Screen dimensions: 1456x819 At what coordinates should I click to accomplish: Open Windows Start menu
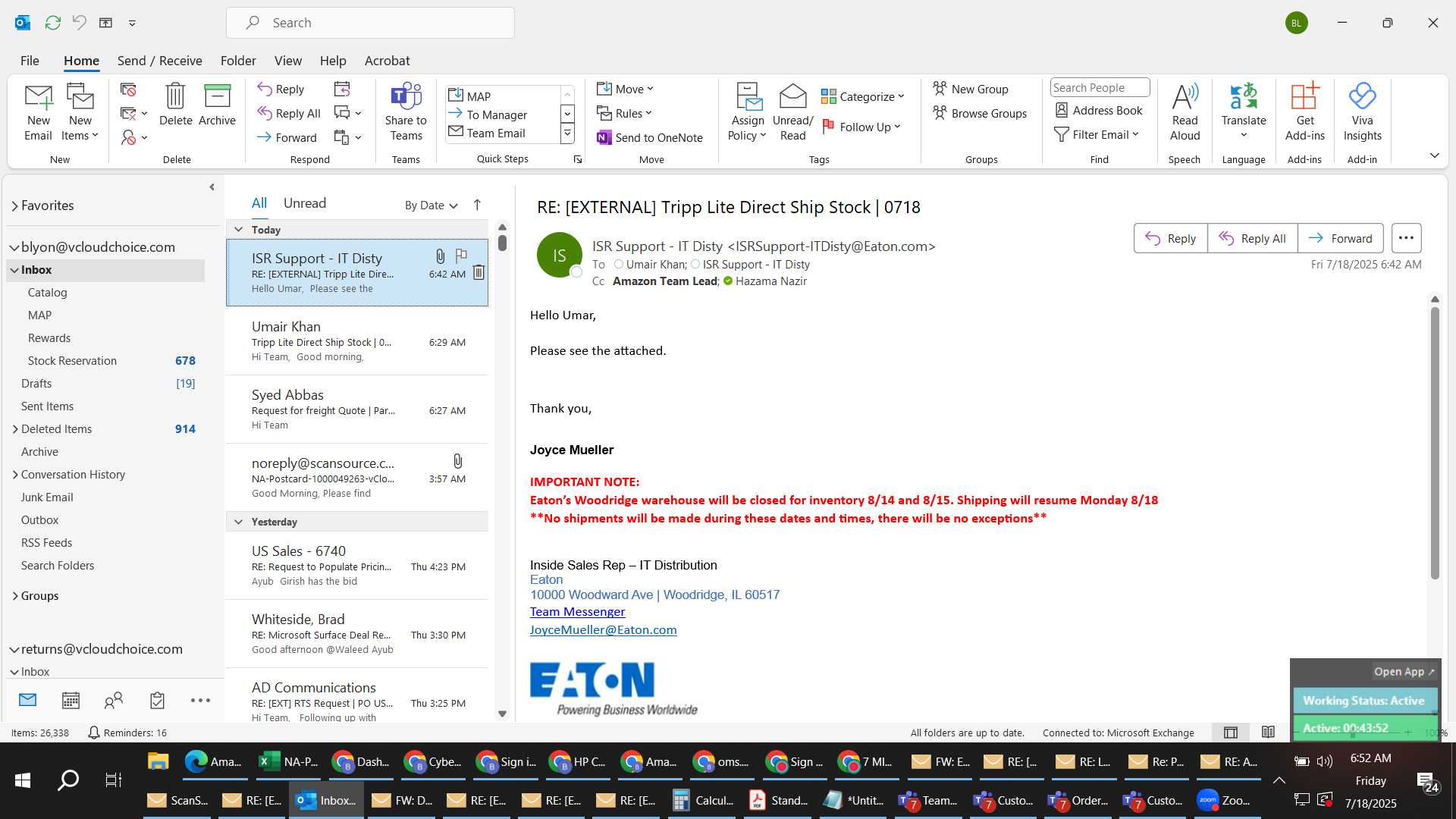(x=23, y=780)
